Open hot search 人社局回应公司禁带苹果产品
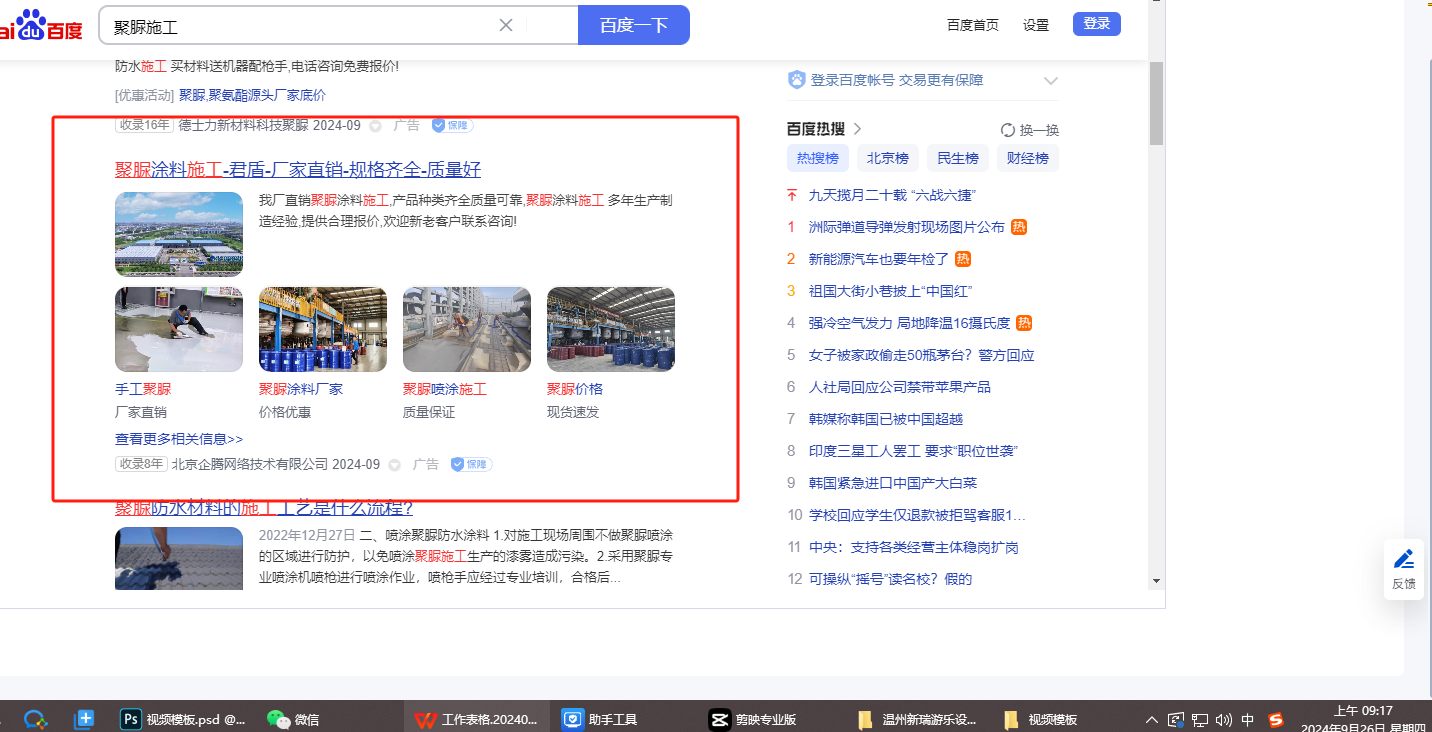Viewport: 1432px width, 732px height. (x=900, y=387)
